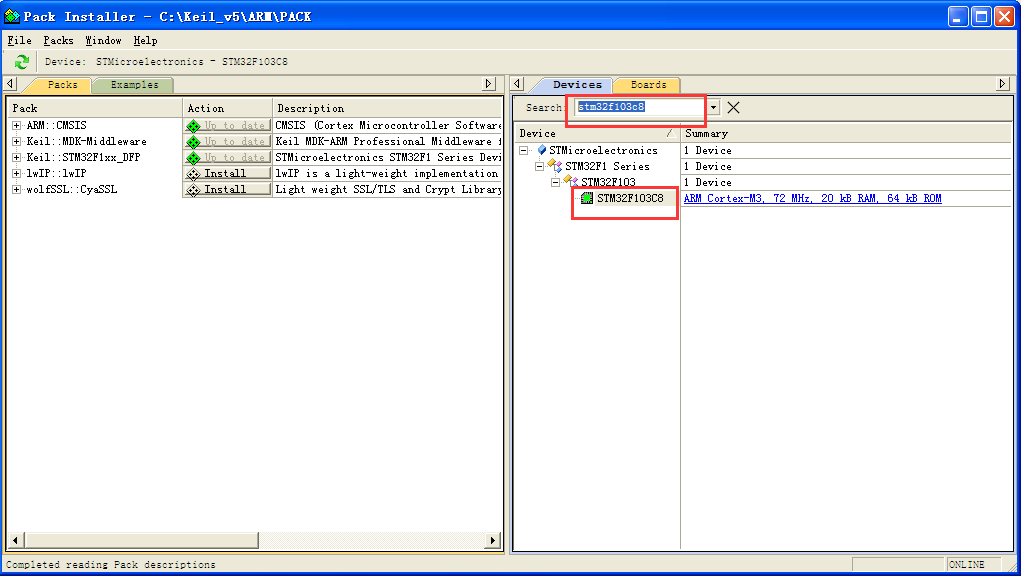Click the STM32F1 Series family icon
The width and height of the screenshot is (1021, 576).
[555, 166]
